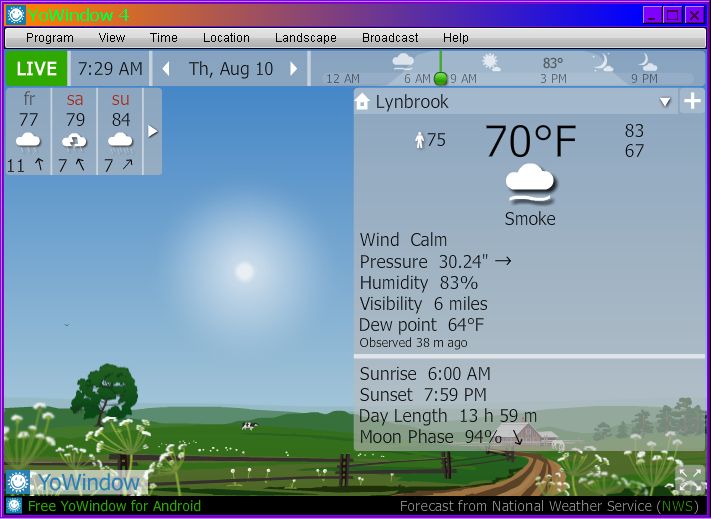Click the Sunset 7:59 PM line
This screenshot has width=711, height=519.
[x=423, y=395]
